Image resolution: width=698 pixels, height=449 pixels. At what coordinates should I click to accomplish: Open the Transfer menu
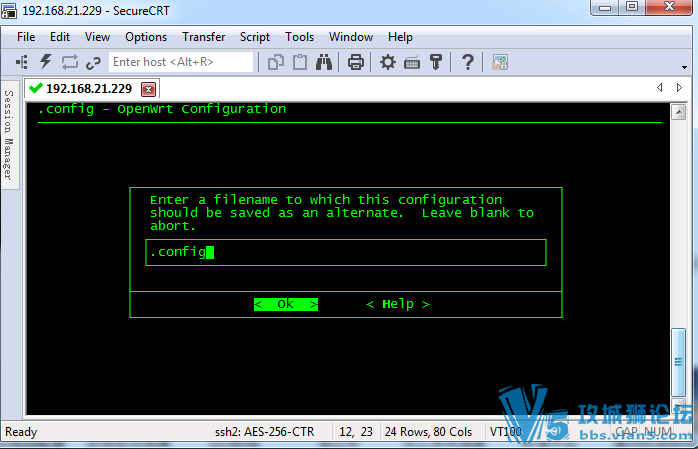[x=203, y=37]
